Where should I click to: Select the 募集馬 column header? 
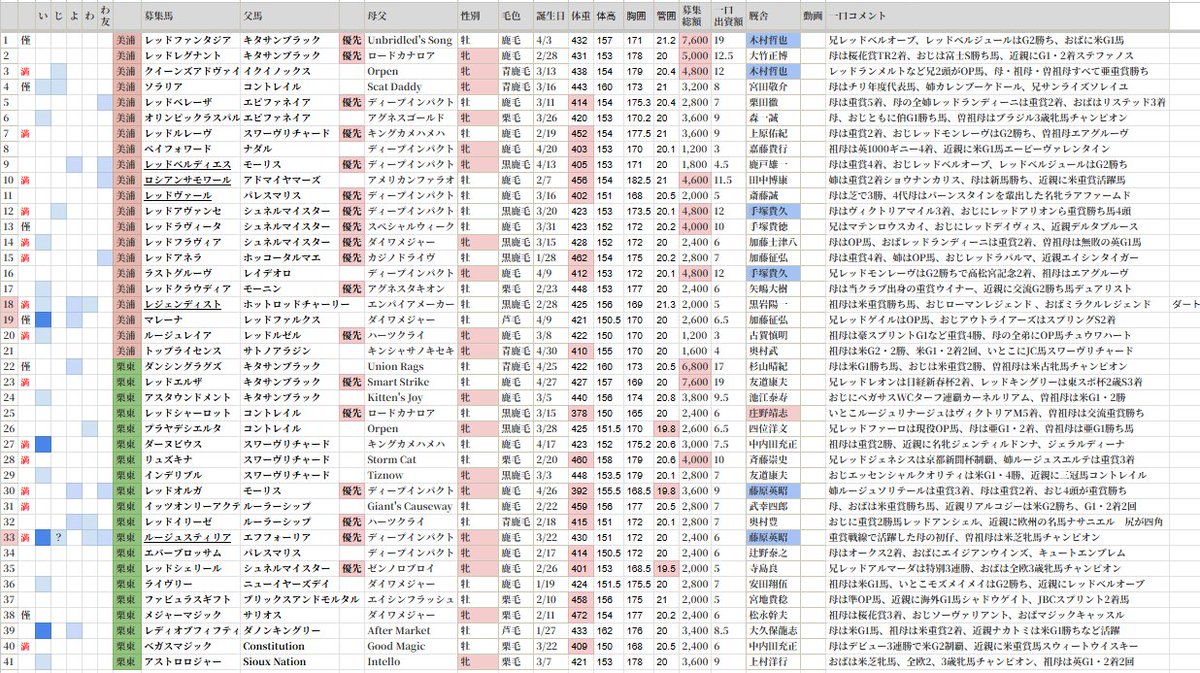[x=159, y=17]
